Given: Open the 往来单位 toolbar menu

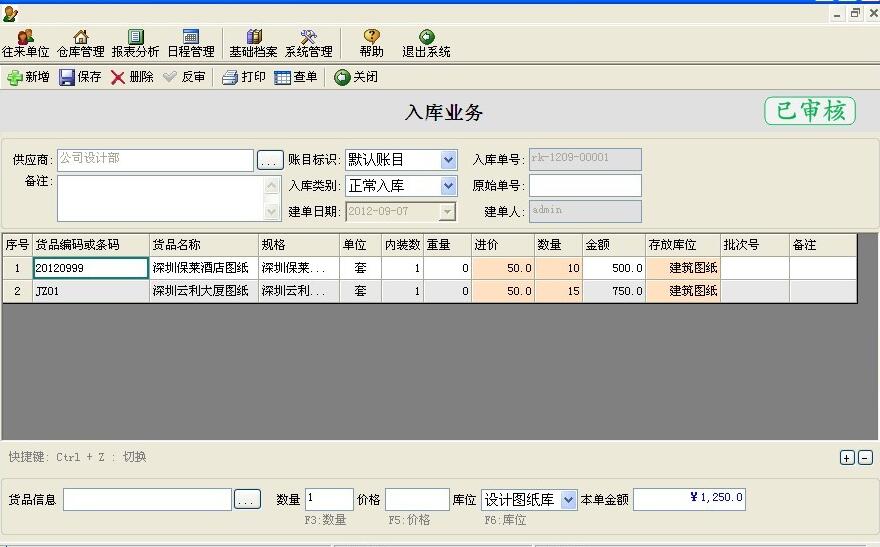Looking at the screenshot, I should click(25, 43).
